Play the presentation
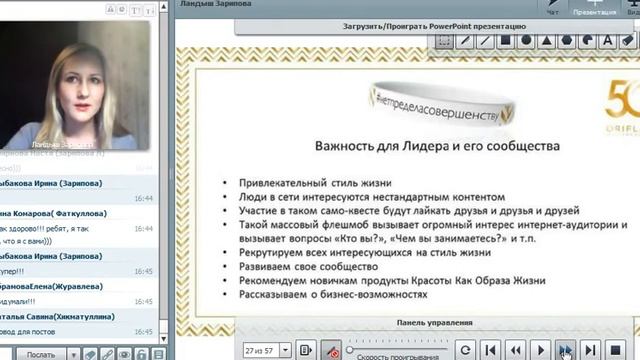640x360 pixels. pos(540,350)
